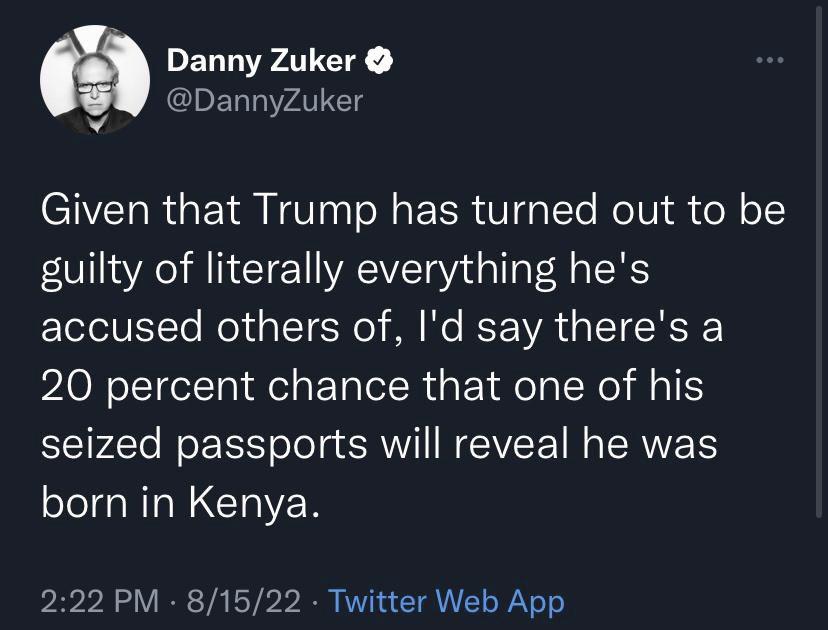The width and height of the screenshot is (828, 630).
Task: Open the three-dot more options menu
Action: coord(770,60)
